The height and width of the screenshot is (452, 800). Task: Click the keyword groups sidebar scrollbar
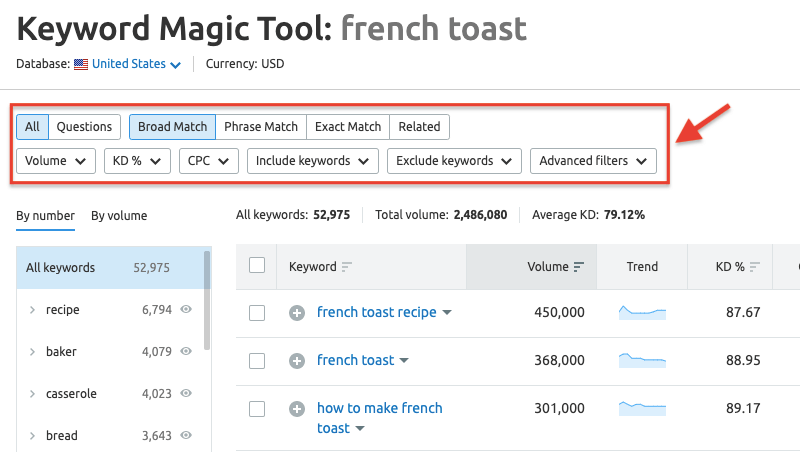[207, 300]
